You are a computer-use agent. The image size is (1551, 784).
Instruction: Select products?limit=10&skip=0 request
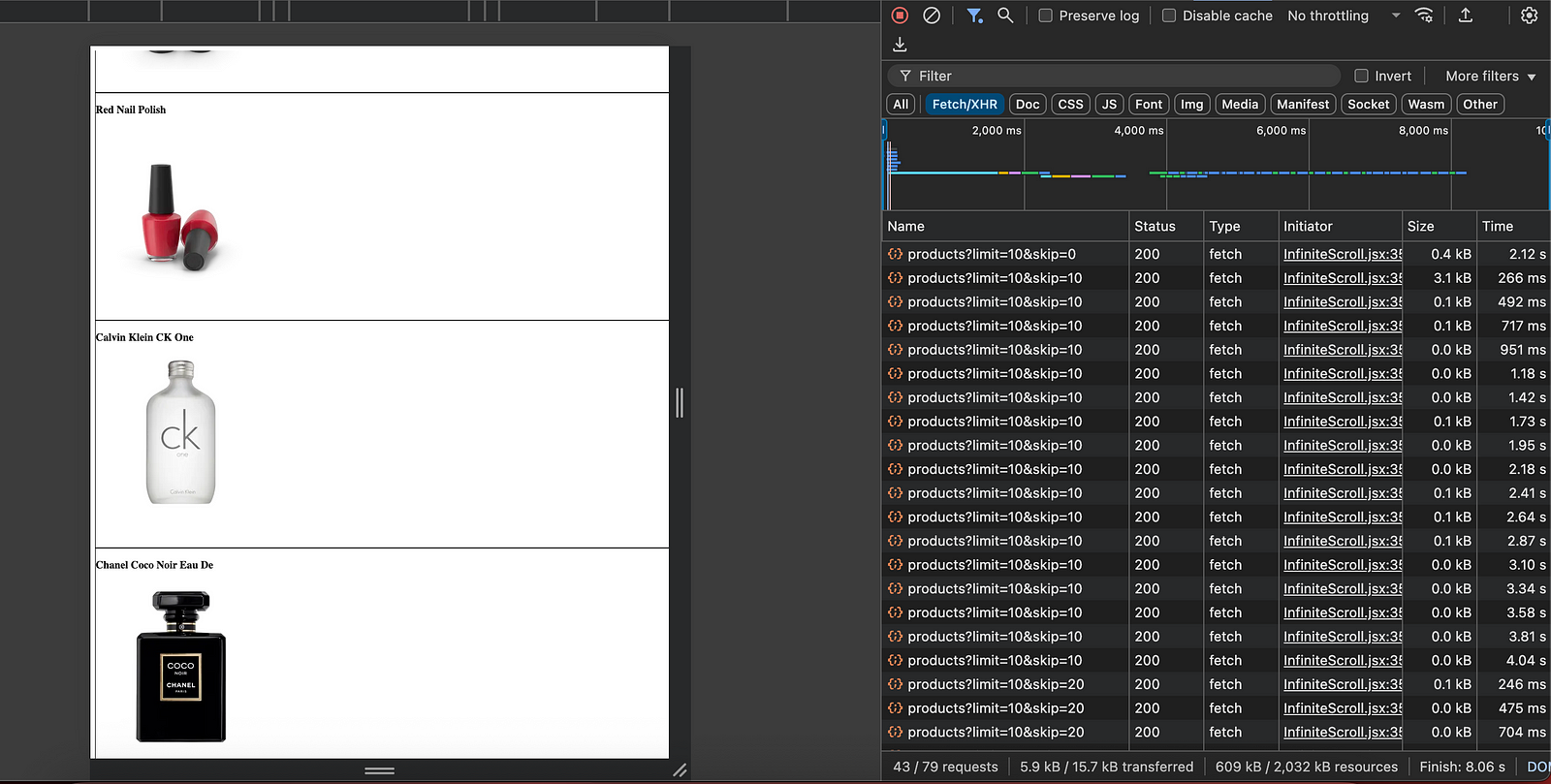(x=992, y=254)
